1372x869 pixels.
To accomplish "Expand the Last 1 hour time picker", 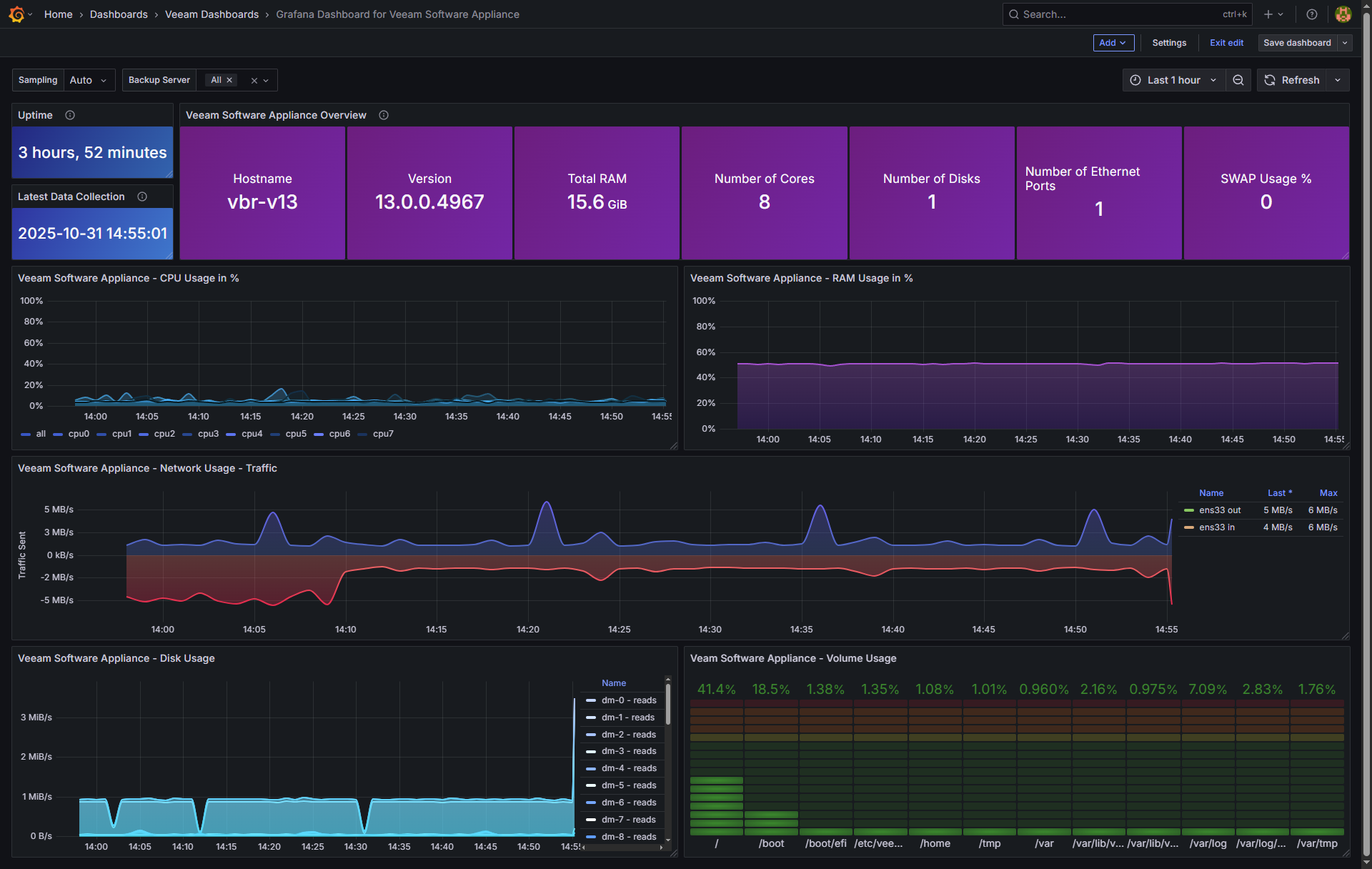I will tap(1173, 80).
